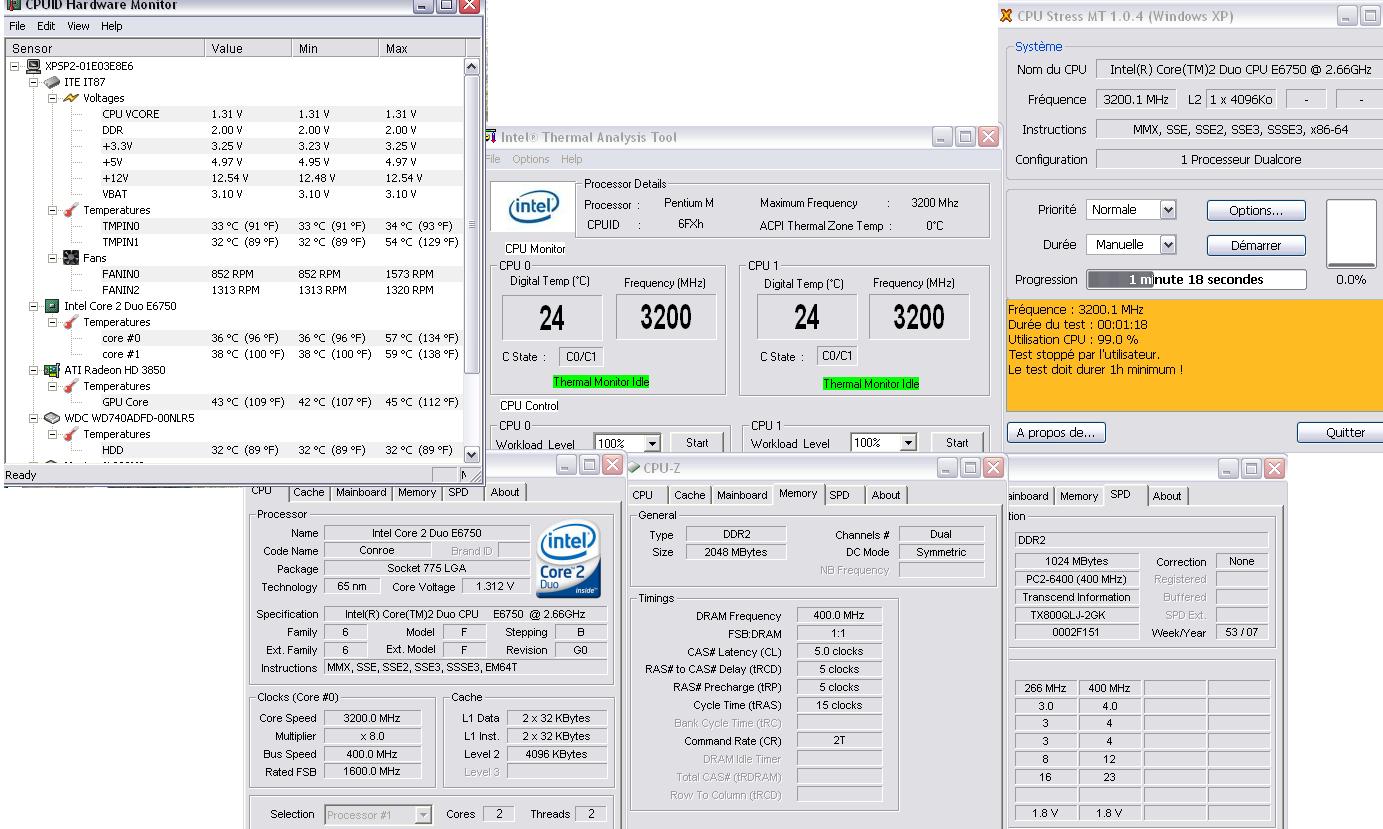
Task: Click the Fans icon in sensor tree
Action: pos(70,258)
